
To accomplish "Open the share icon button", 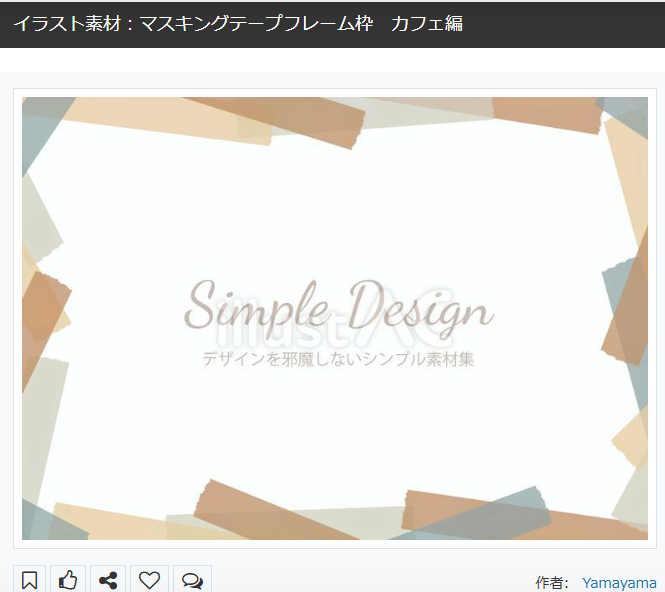I will pyautogui.click(x=108, y=580).
